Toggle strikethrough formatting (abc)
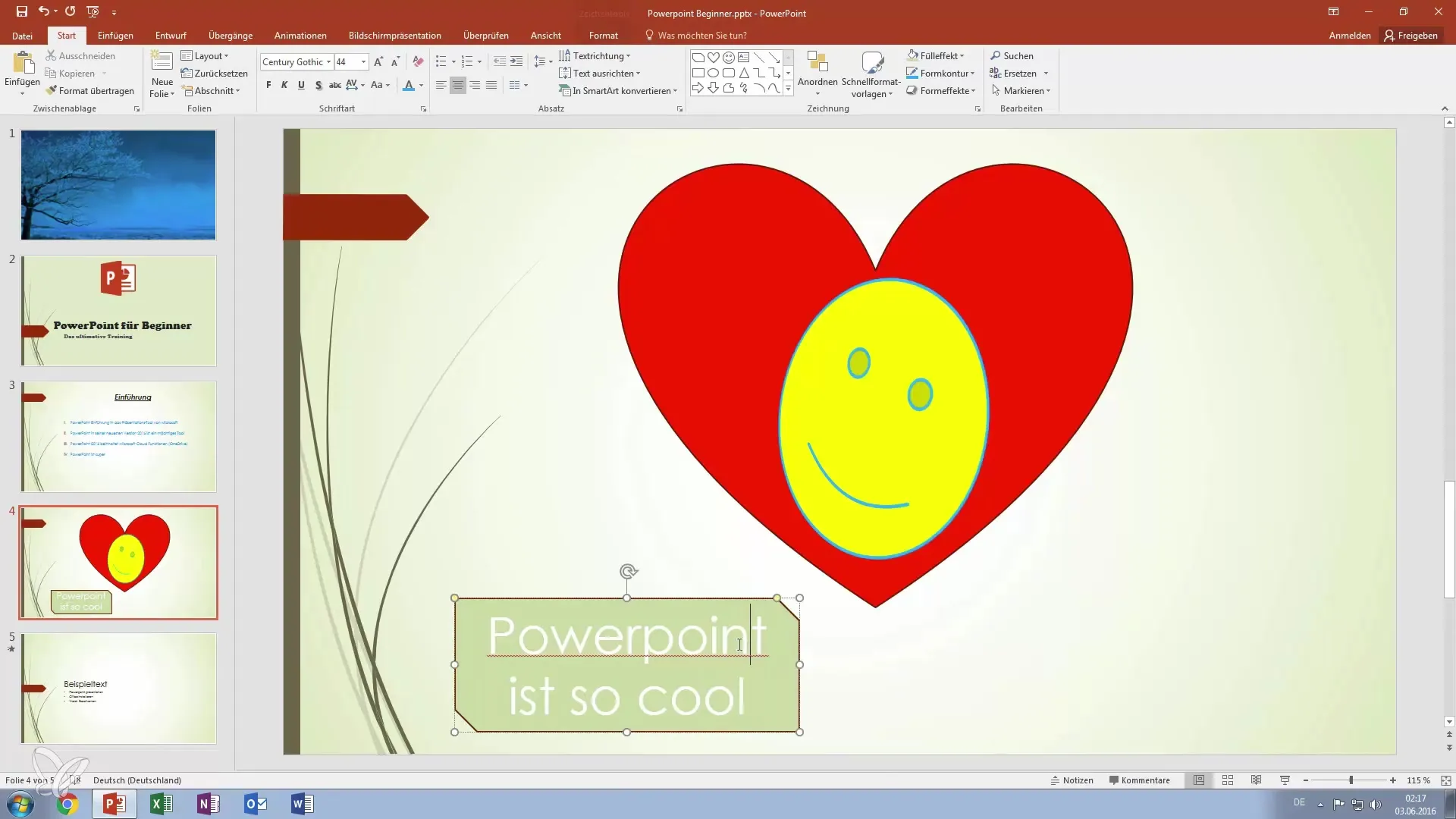The height and width of the screenshot is (819, 1456). point(334,85)
